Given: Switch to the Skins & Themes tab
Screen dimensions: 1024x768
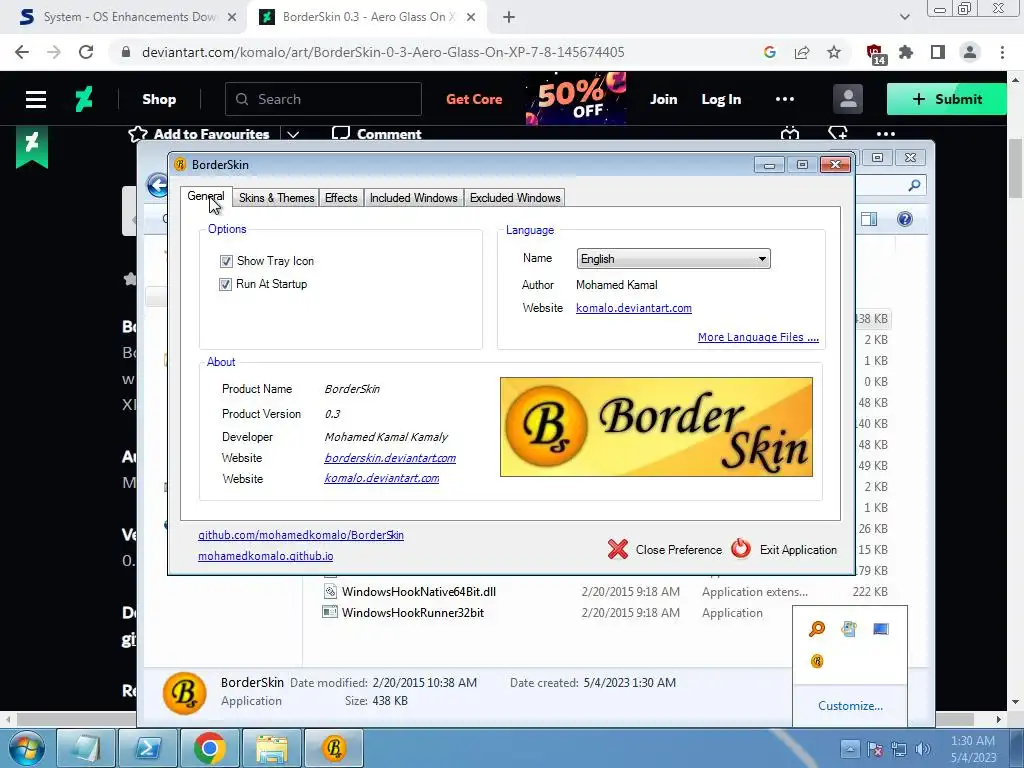Looking at the screenshot, I should [x=276, y=198].
